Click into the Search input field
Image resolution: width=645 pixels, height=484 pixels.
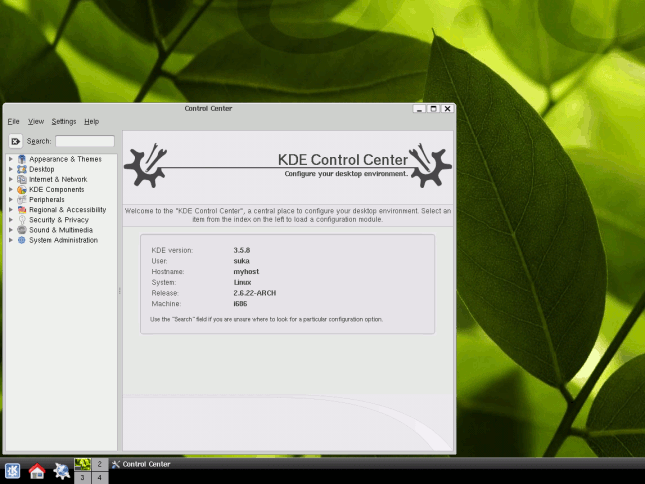pos(85,141)
